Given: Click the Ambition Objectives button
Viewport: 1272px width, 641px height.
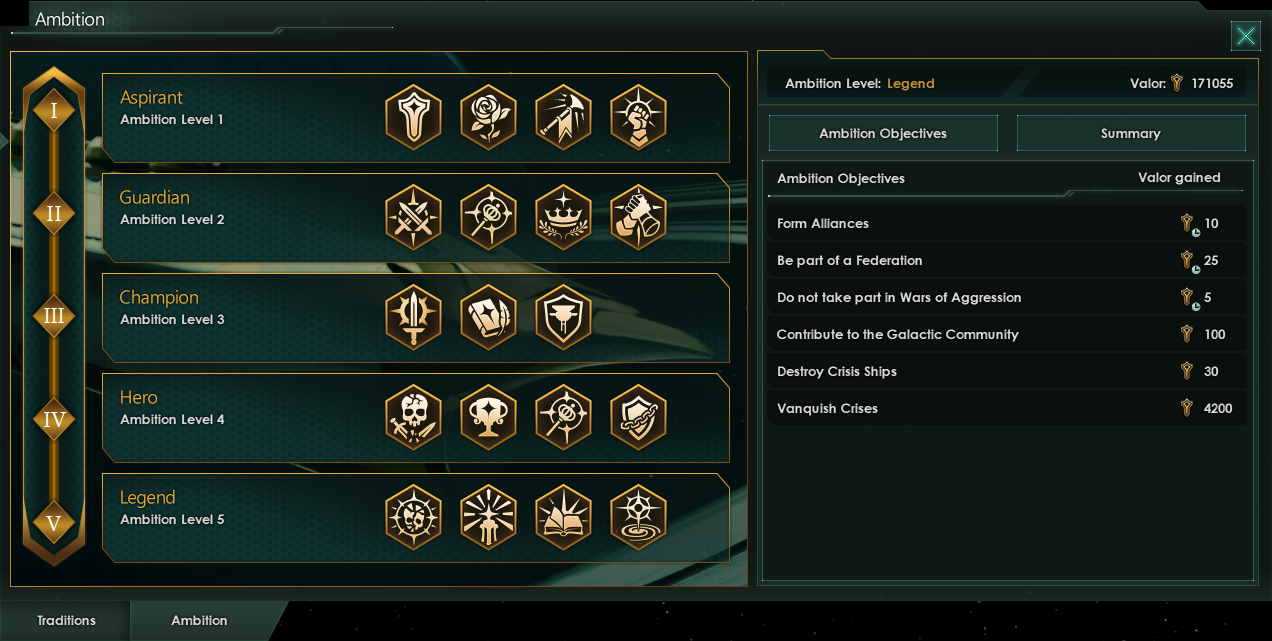Looking at the screenshot, I should pyautogui.click(x=883, y=133).
